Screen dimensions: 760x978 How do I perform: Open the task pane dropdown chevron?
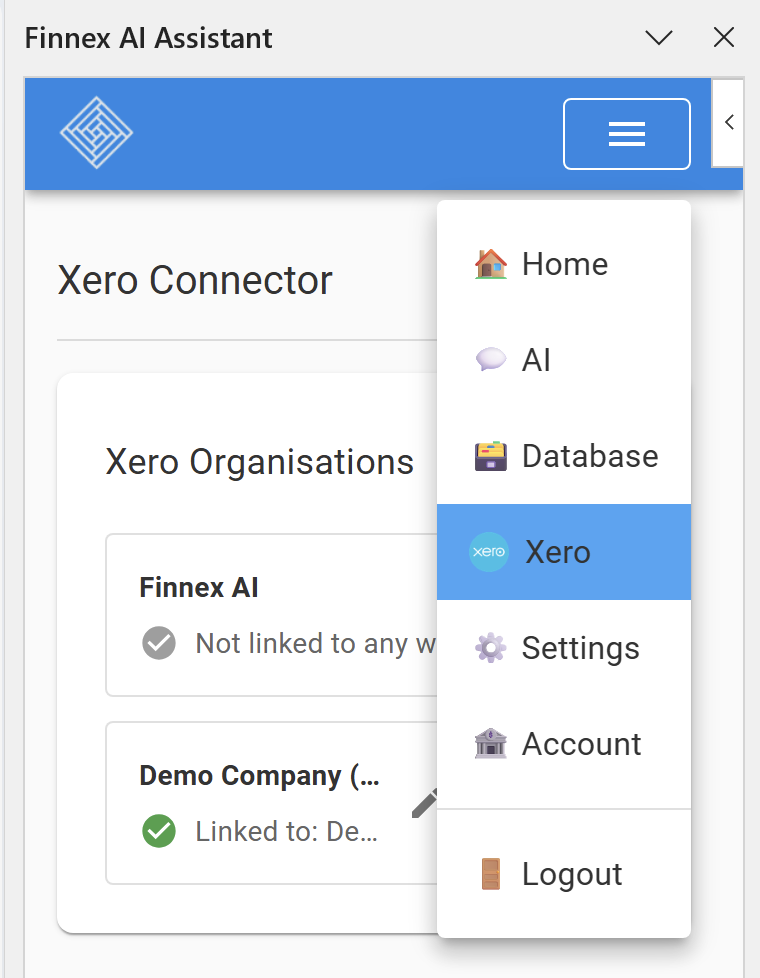[x=659, y=38]
